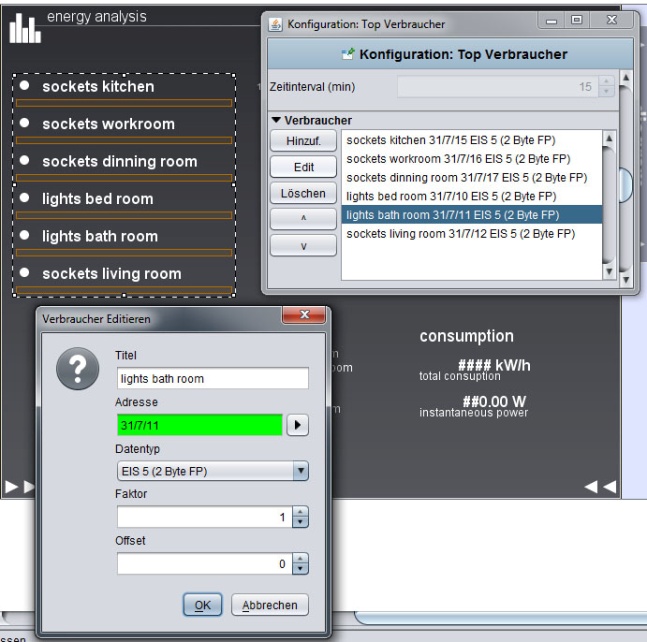Click the energy analysis bar chart icon

click(x=24, y=28)
